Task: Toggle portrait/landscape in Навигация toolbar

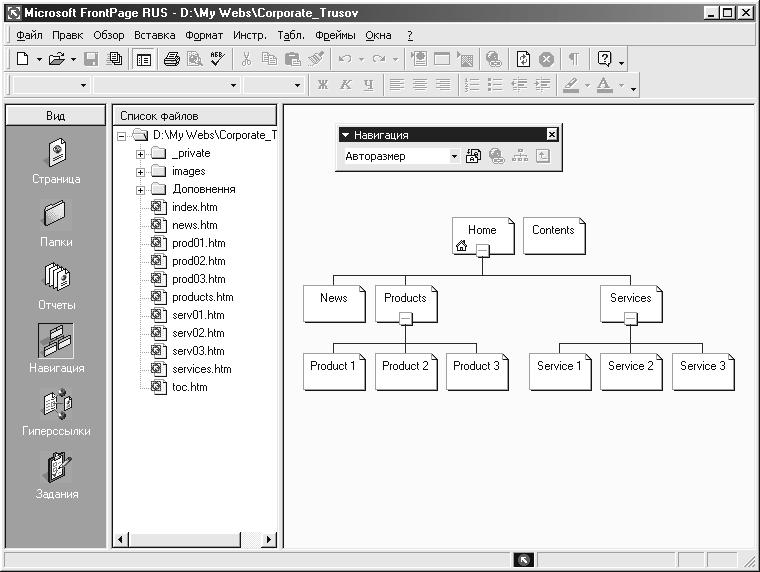Action: (x=474, y=156)
